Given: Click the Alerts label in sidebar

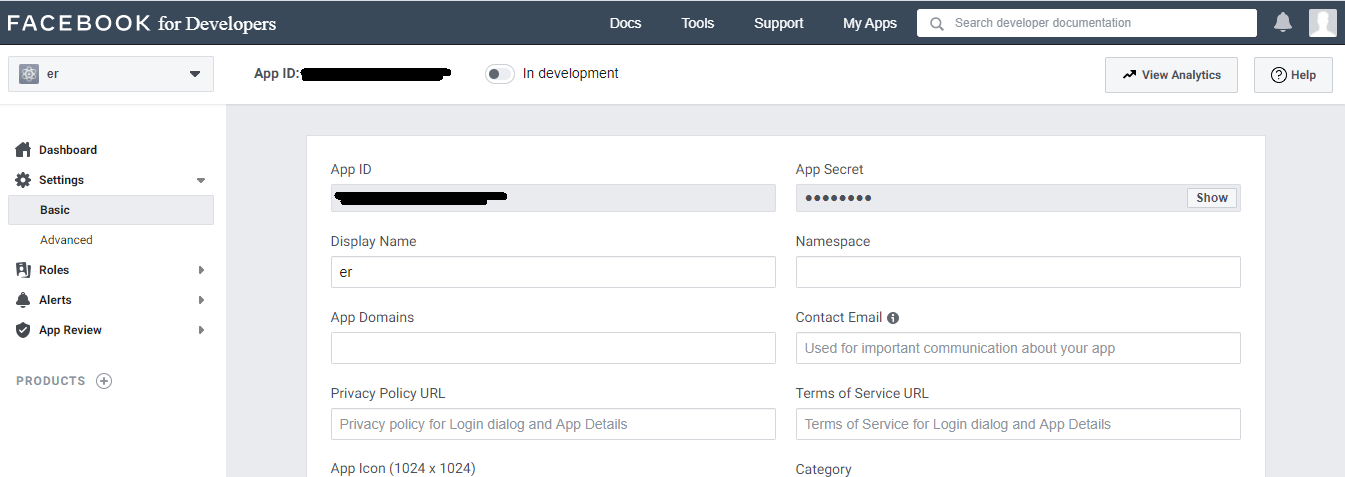Looking at the screenshot, I should point(55,300).
